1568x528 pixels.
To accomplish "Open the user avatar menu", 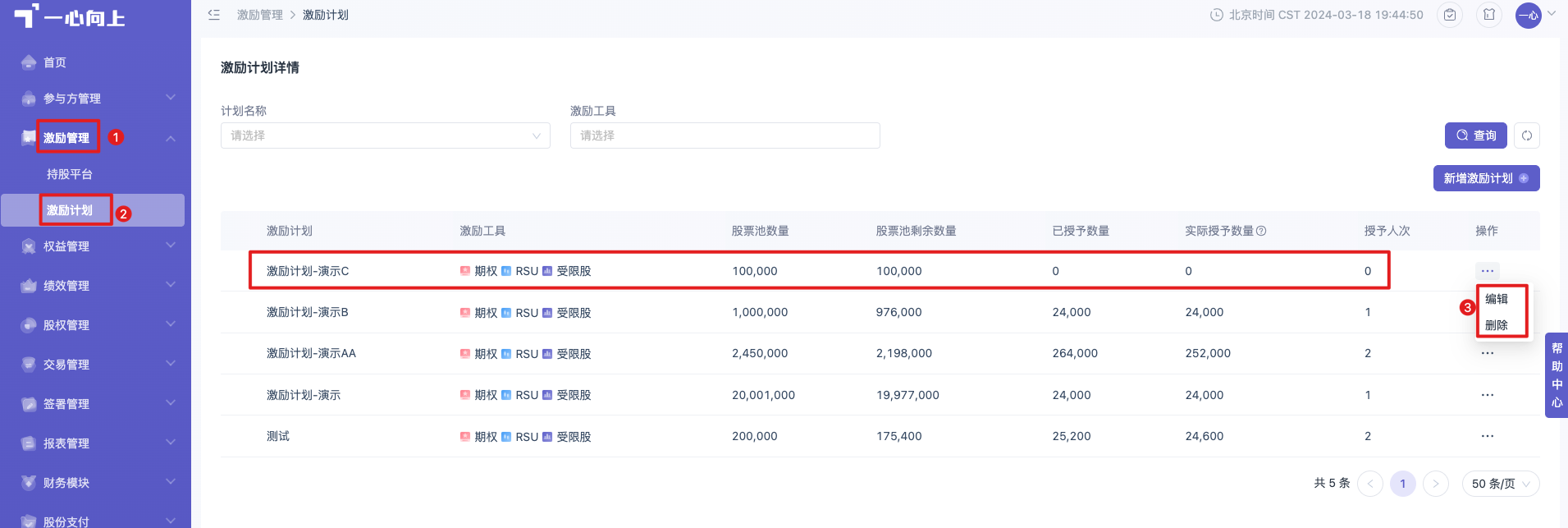I will coord(1528,15).
